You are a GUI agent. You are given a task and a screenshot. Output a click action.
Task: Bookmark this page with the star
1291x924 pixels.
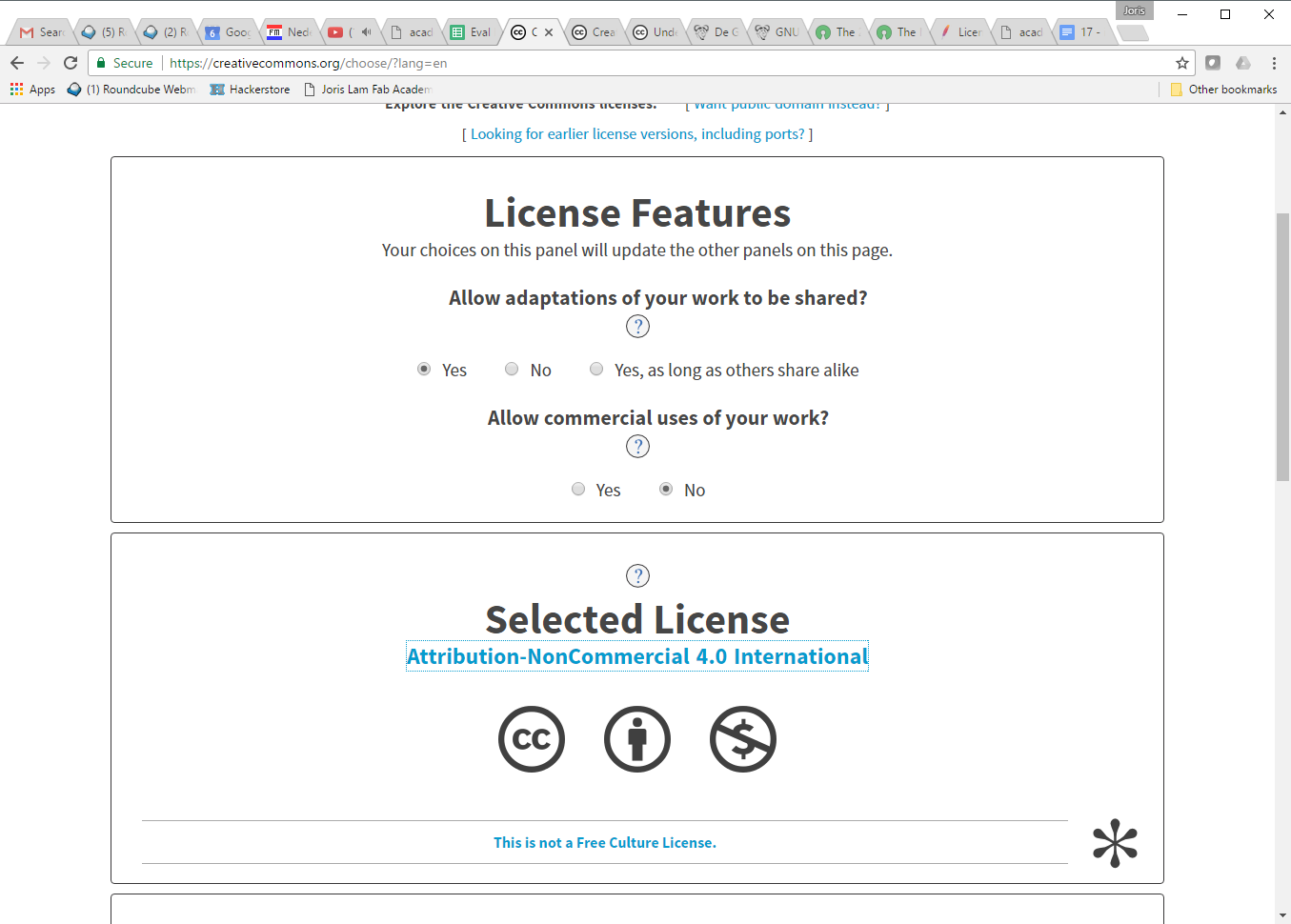[x=1182, y=63]
